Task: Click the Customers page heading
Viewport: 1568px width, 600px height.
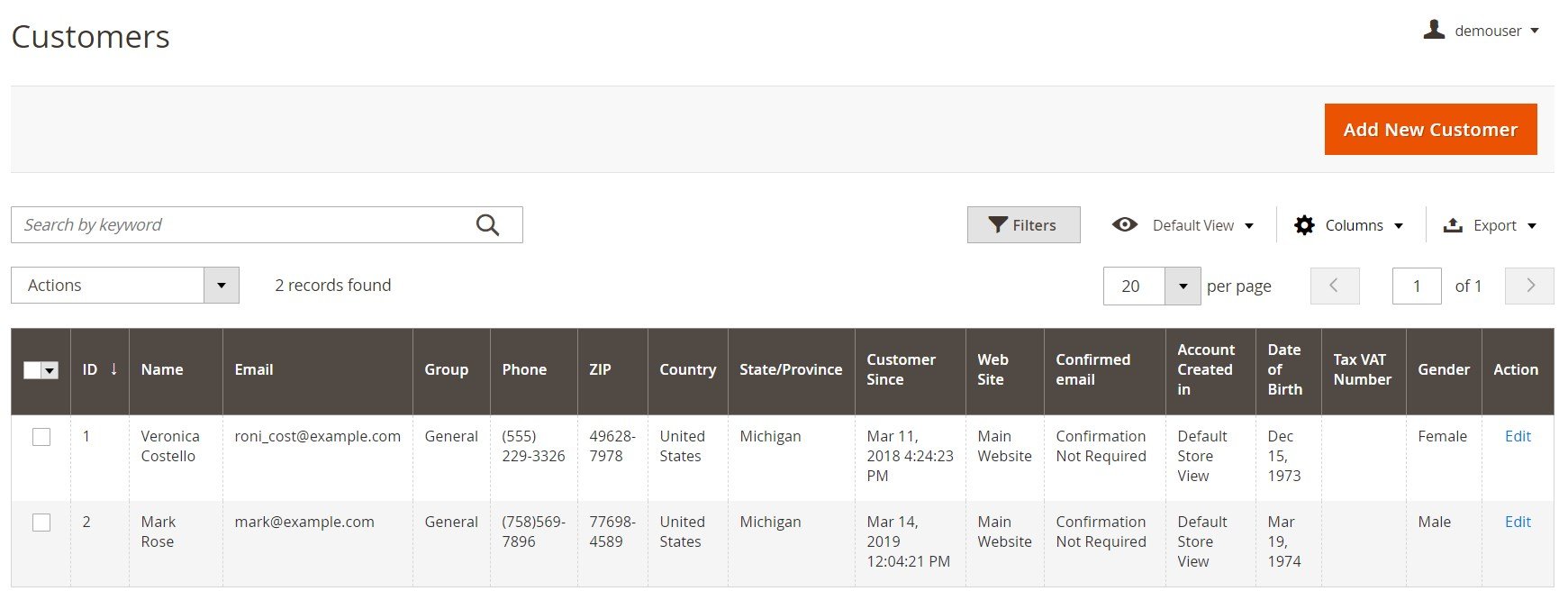Action: 90,37
